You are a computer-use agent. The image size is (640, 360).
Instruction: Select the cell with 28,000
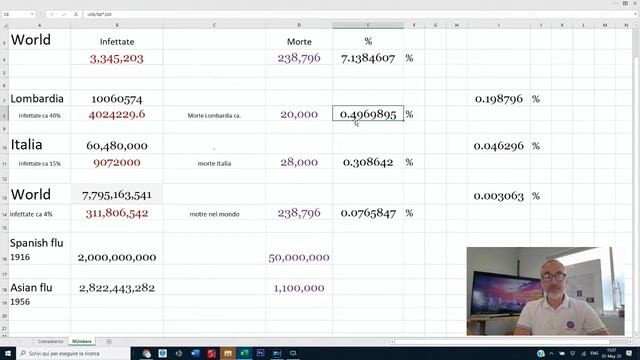click(x=299, y=162)
